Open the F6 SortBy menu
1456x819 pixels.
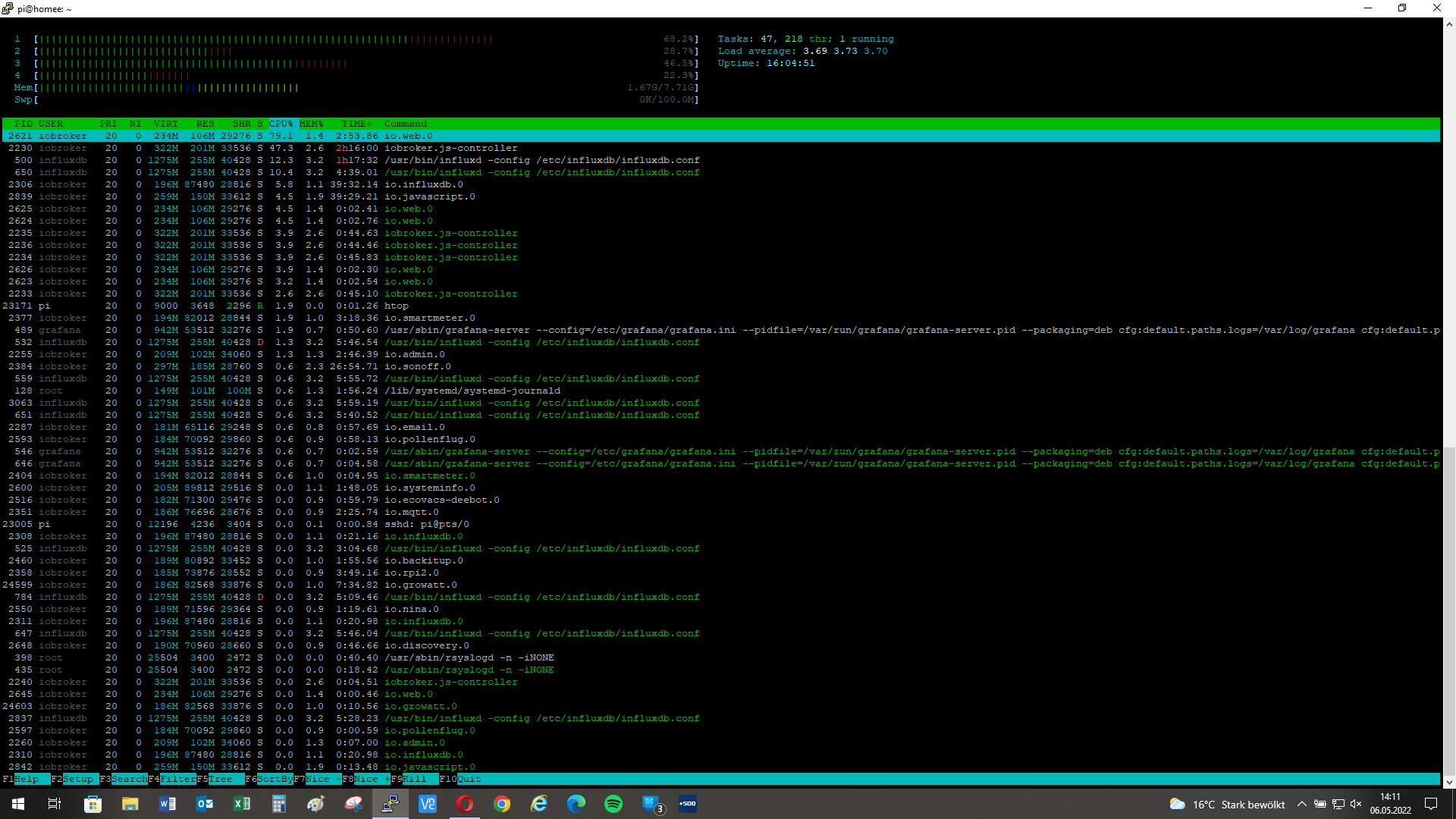click(275, 779)
